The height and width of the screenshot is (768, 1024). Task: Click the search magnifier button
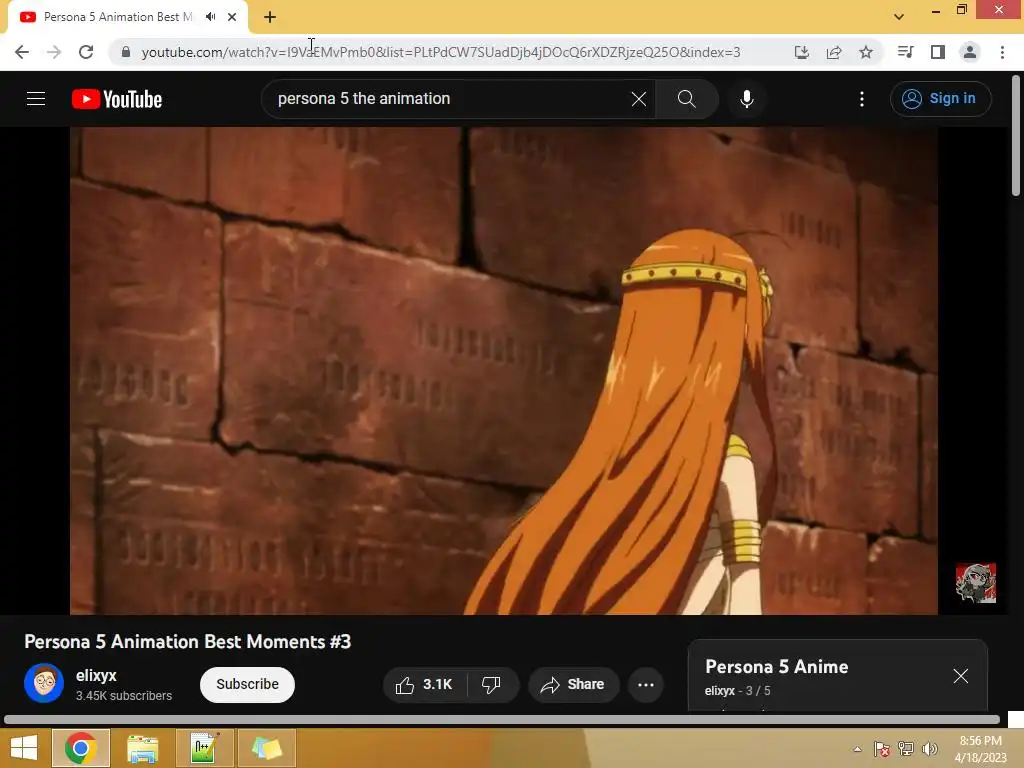(686, 99)
